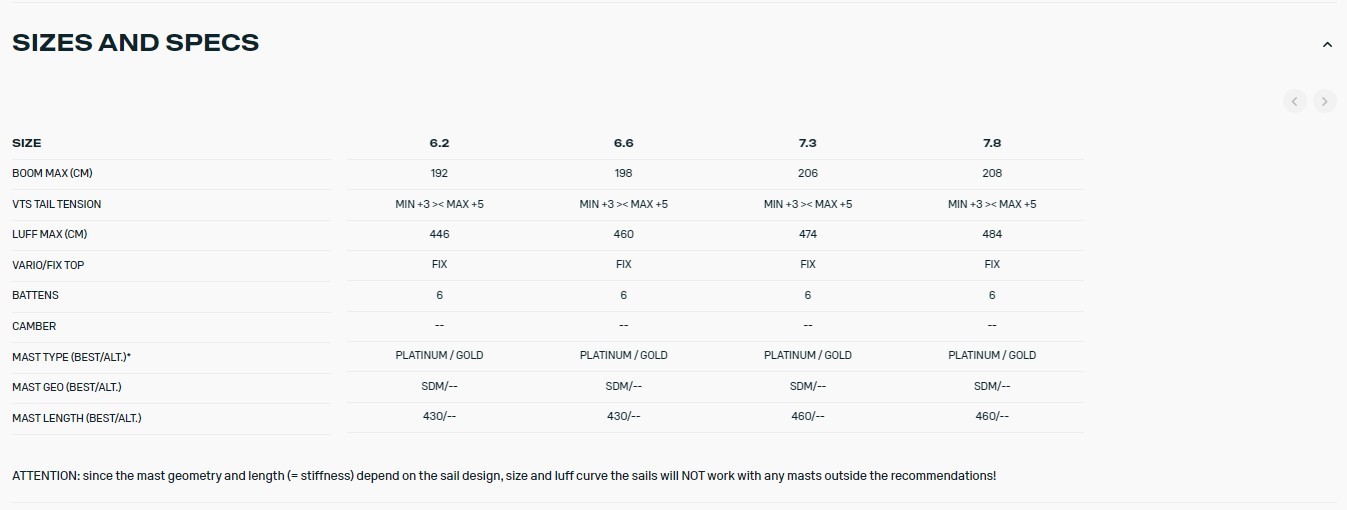Select the 7.3 size column header

(807, 143)
